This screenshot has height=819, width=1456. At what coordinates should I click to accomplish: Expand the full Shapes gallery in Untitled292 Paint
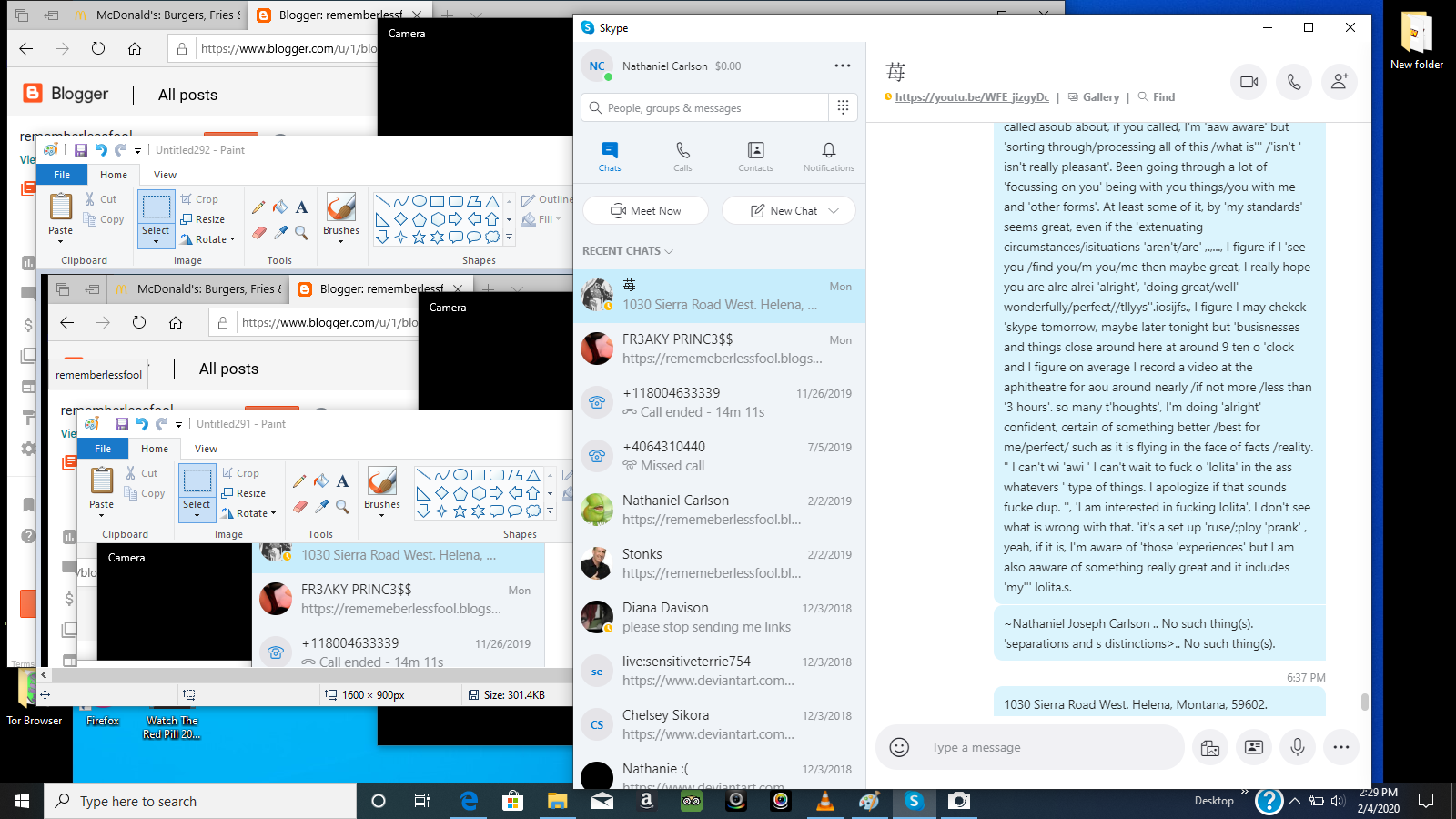tap(509, 238)
